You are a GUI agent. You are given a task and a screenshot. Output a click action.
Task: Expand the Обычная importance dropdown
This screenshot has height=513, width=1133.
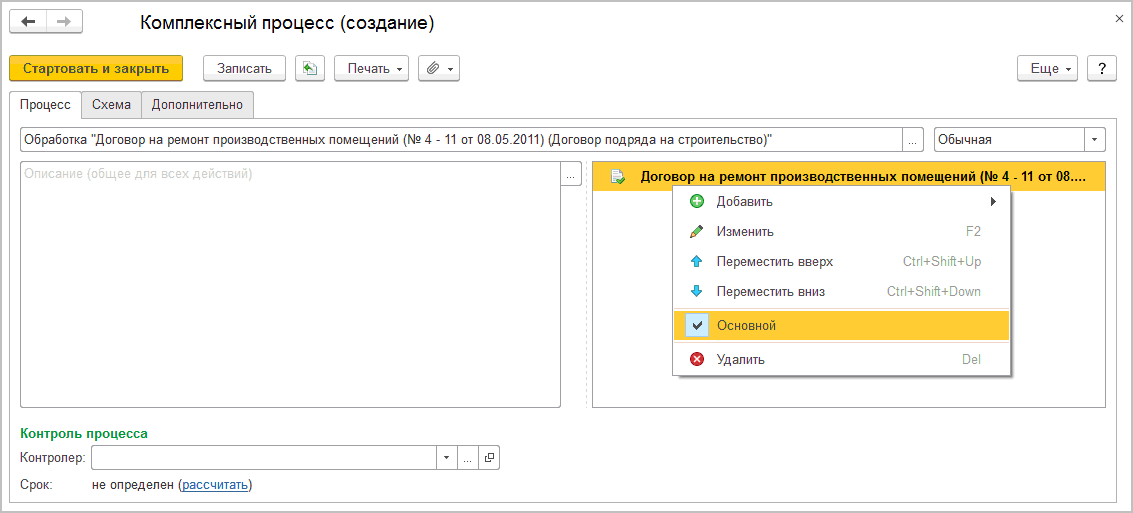1096,140
